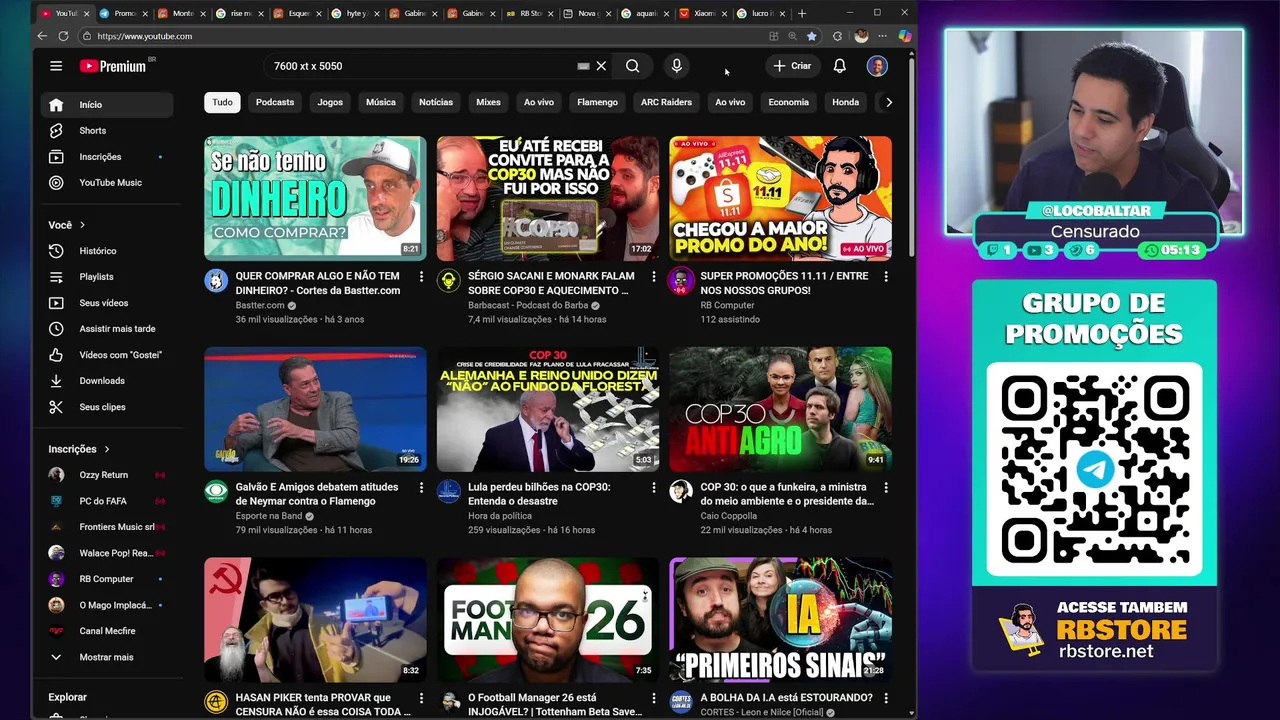
Task: Open options menu for Caio Coppolla COP 30 video
Action: pos(886,488)
